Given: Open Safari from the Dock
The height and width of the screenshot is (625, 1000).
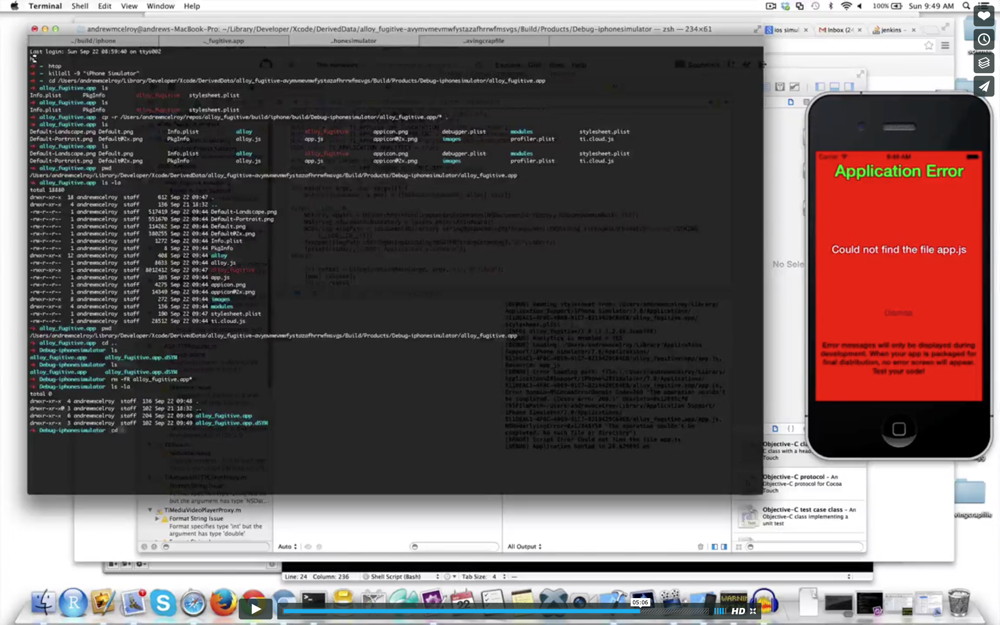Looking at the screenshot, I should click(193, 602).
